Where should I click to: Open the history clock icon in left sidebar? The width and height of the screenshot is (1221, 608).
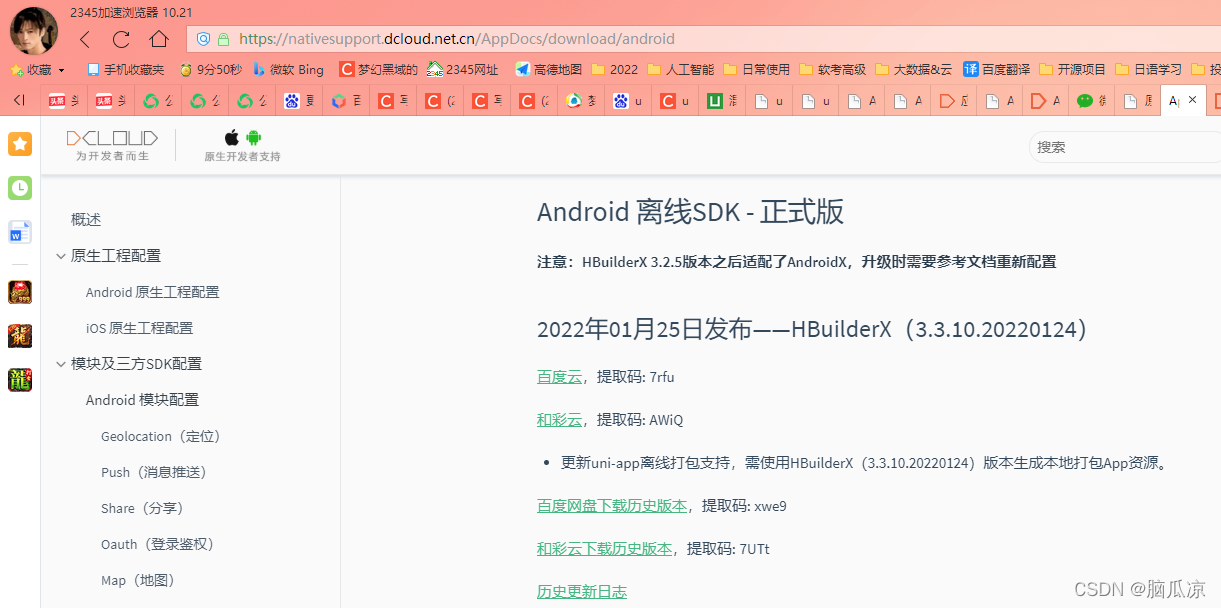[x=20, y=188]
